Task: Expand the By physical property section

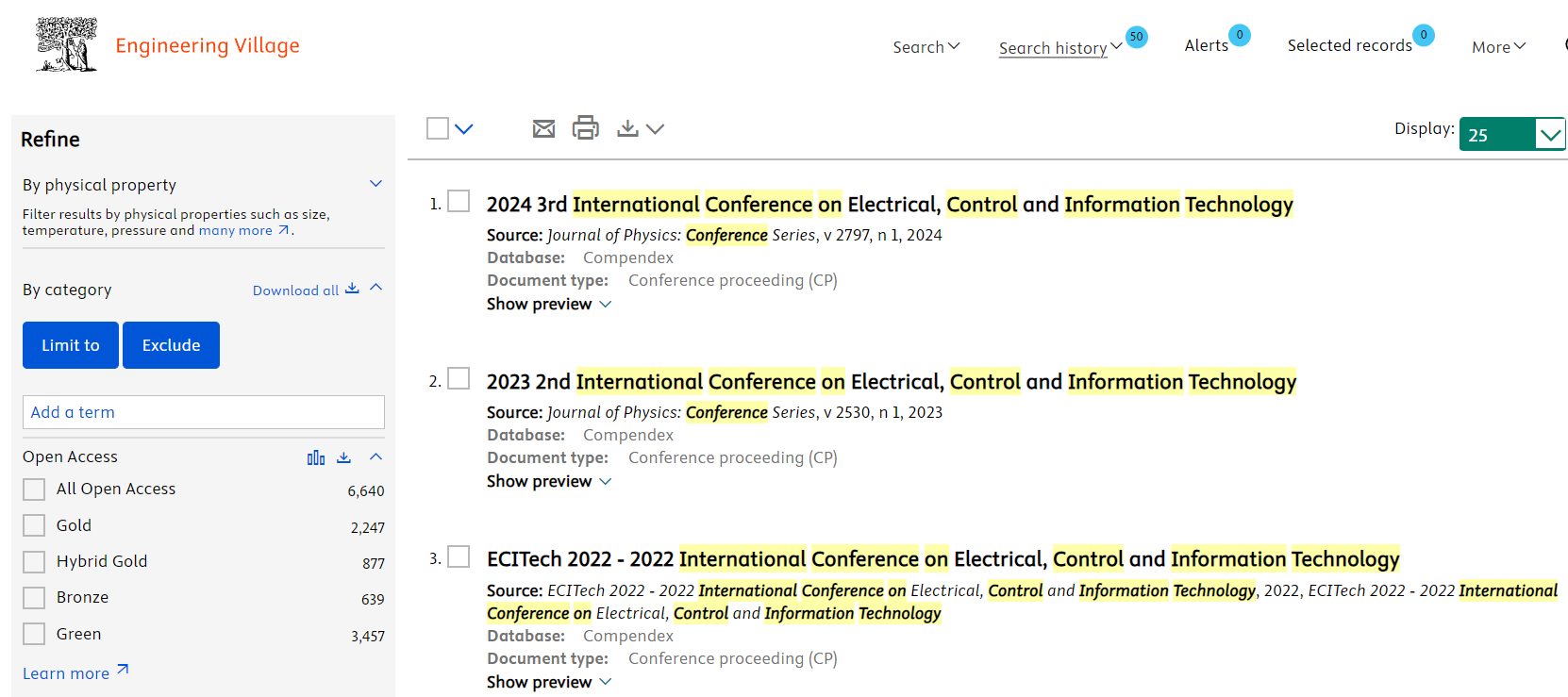Action: (375, 184)
